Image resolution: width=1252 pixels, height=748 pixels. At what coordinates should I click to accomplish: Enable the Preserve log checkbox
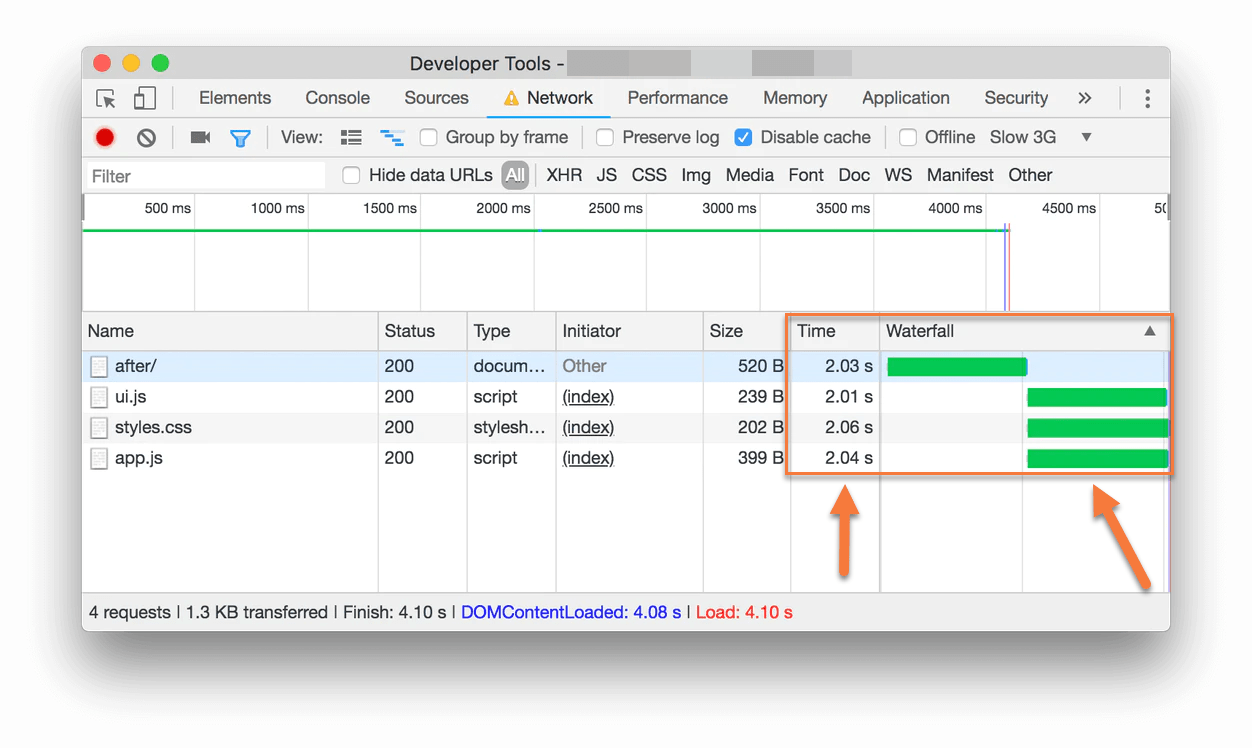605,137
